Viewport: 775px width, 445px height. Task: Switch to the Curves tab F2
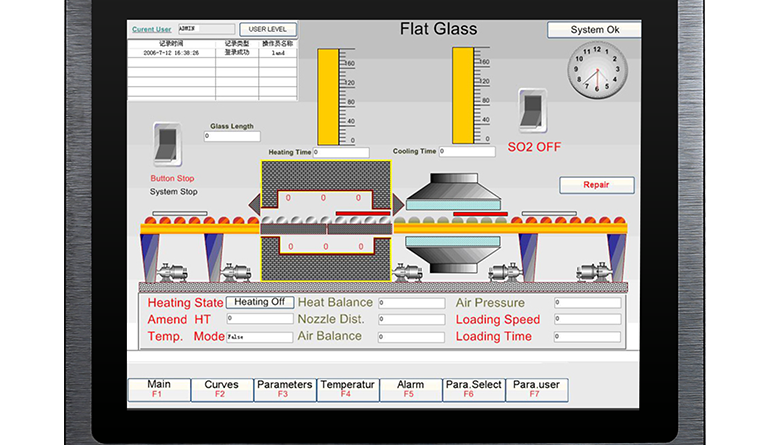click(x=221, y=389)
